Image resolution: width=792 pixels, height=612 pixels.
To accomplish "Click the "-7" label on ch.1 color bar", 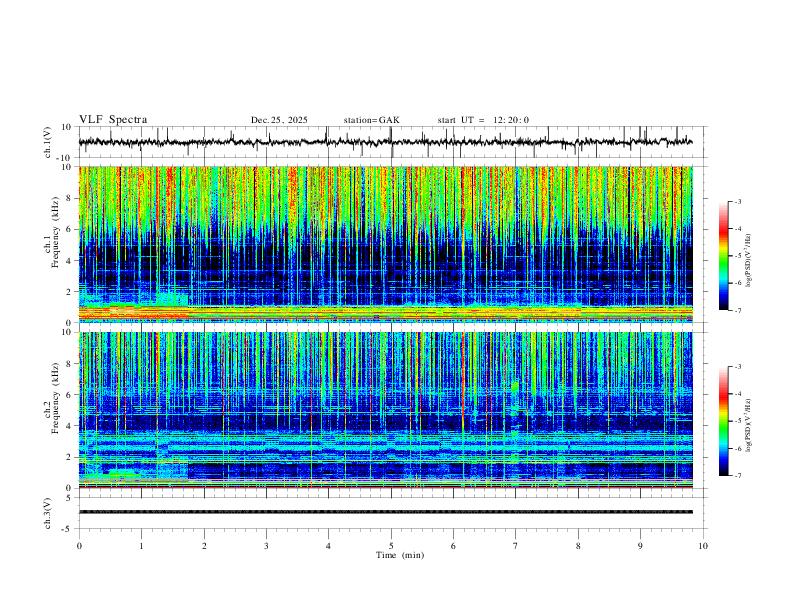I will (738, 310).
